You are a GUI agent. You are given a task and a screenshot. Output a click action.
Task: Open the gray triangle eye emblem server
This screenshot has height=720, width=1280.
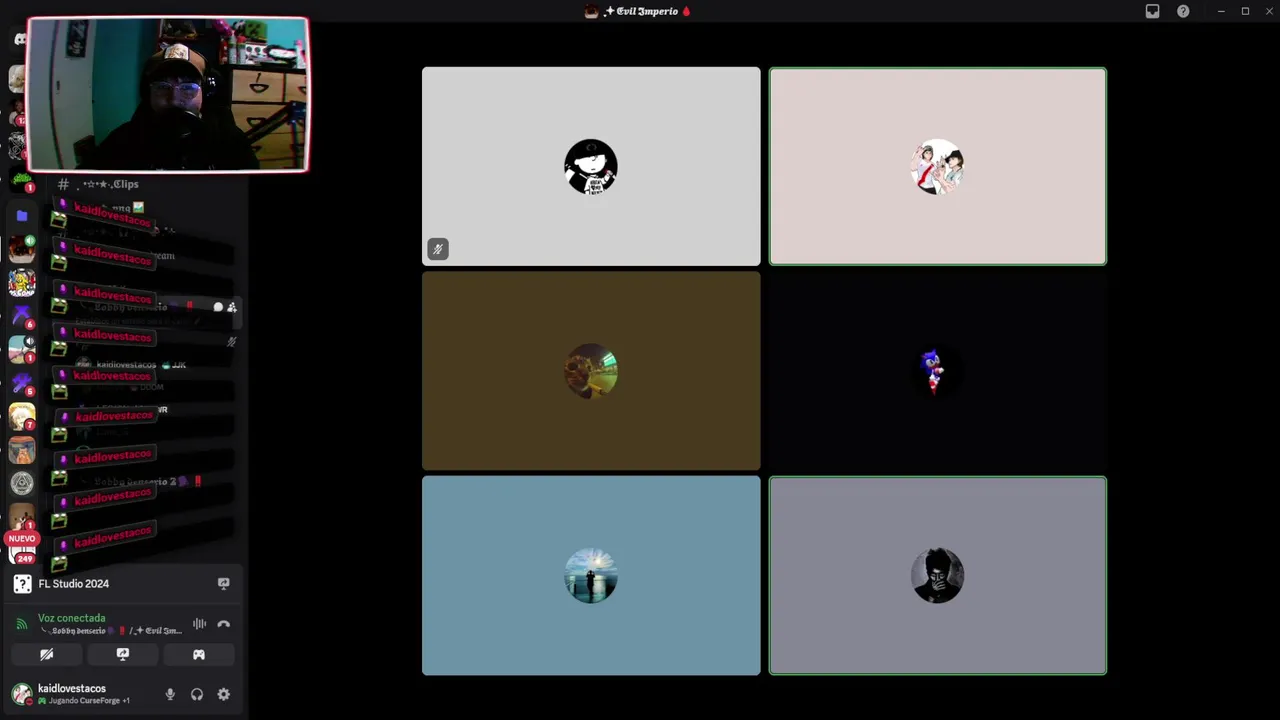pyautogui.click(x=22, y=483)
